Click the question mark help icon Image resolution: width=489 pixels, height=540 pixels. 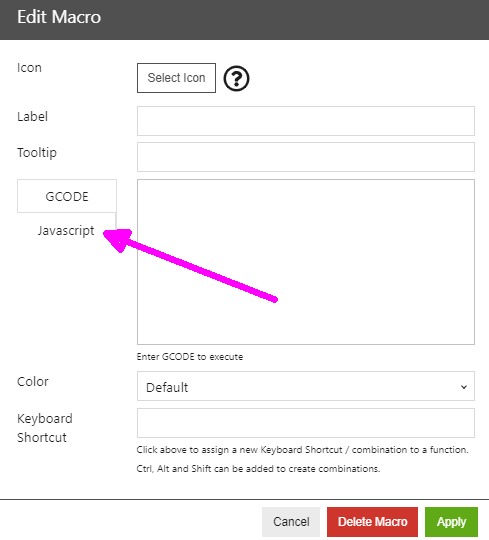(x=236, y=79)
